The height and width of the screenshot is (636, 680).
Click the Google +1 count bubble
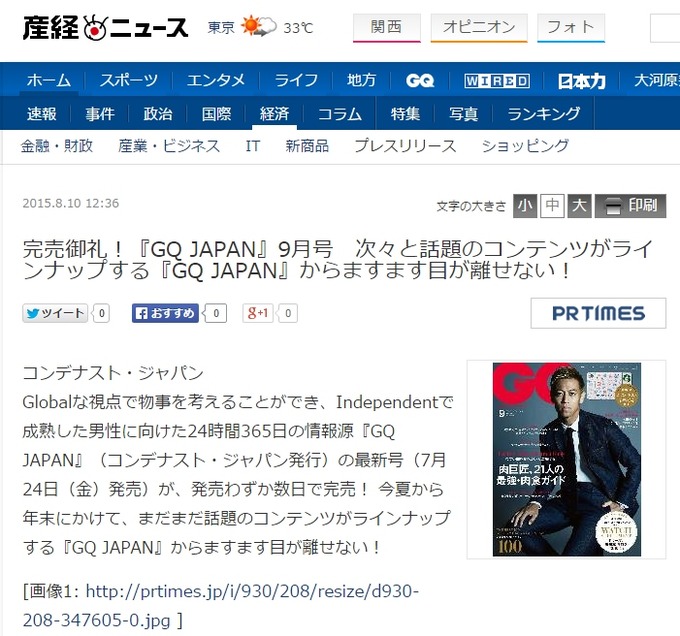(288, 313)
